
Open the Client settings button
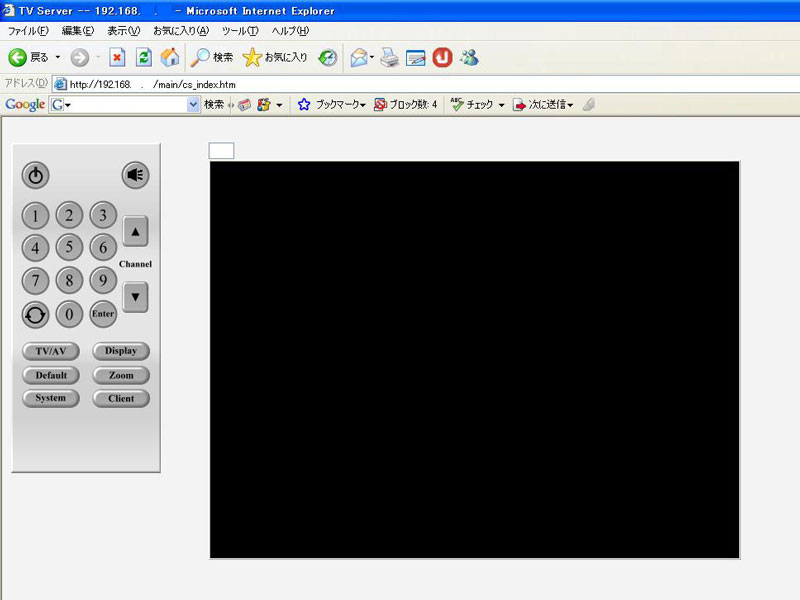pos(121,398)
